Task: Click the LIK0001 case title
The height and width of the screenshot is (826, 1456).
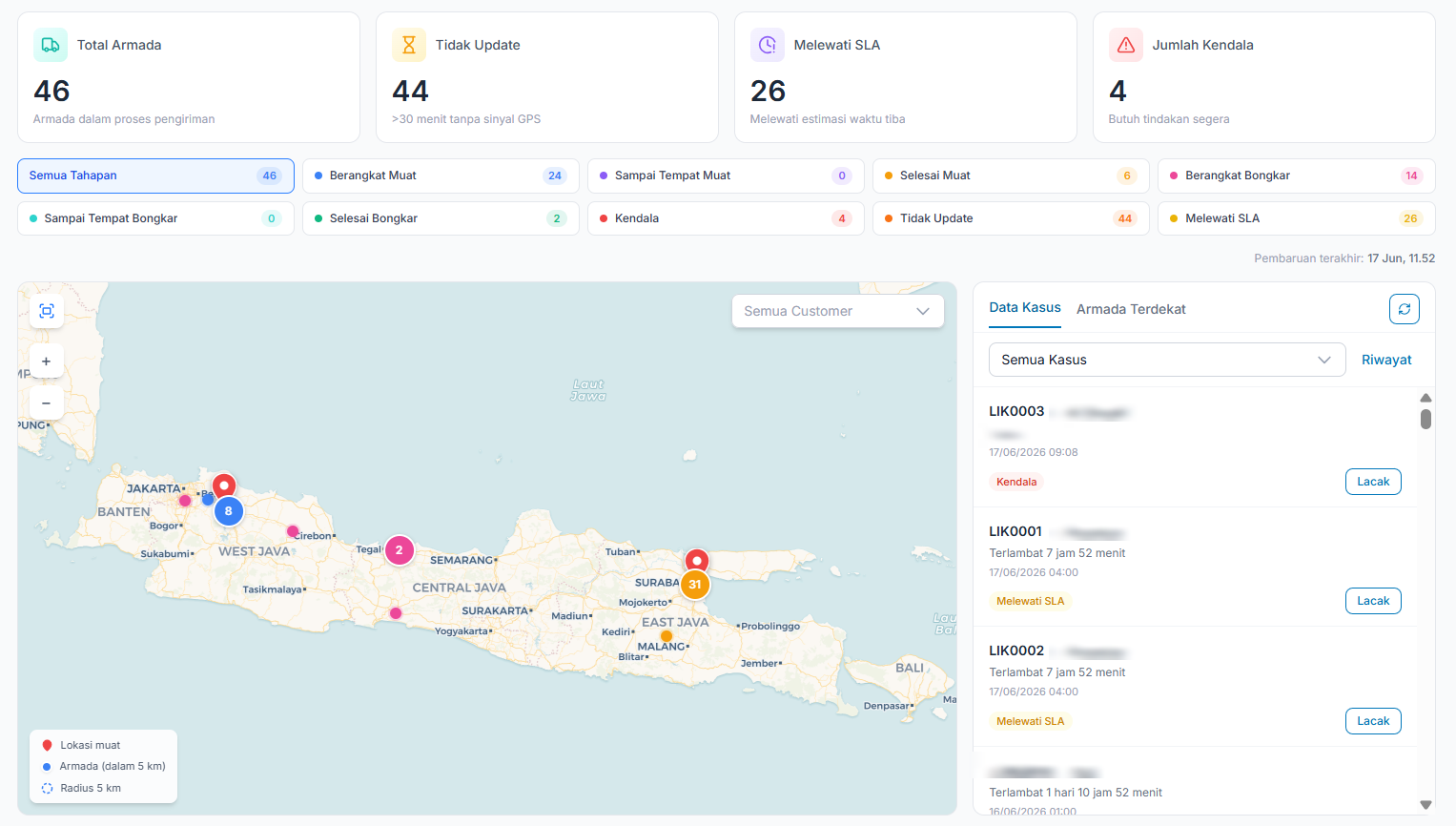Action: click(1015, 531)
